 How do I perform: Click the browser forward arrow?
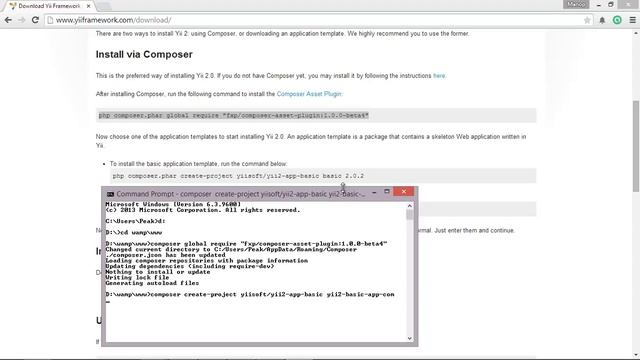[x=22, y=20]
